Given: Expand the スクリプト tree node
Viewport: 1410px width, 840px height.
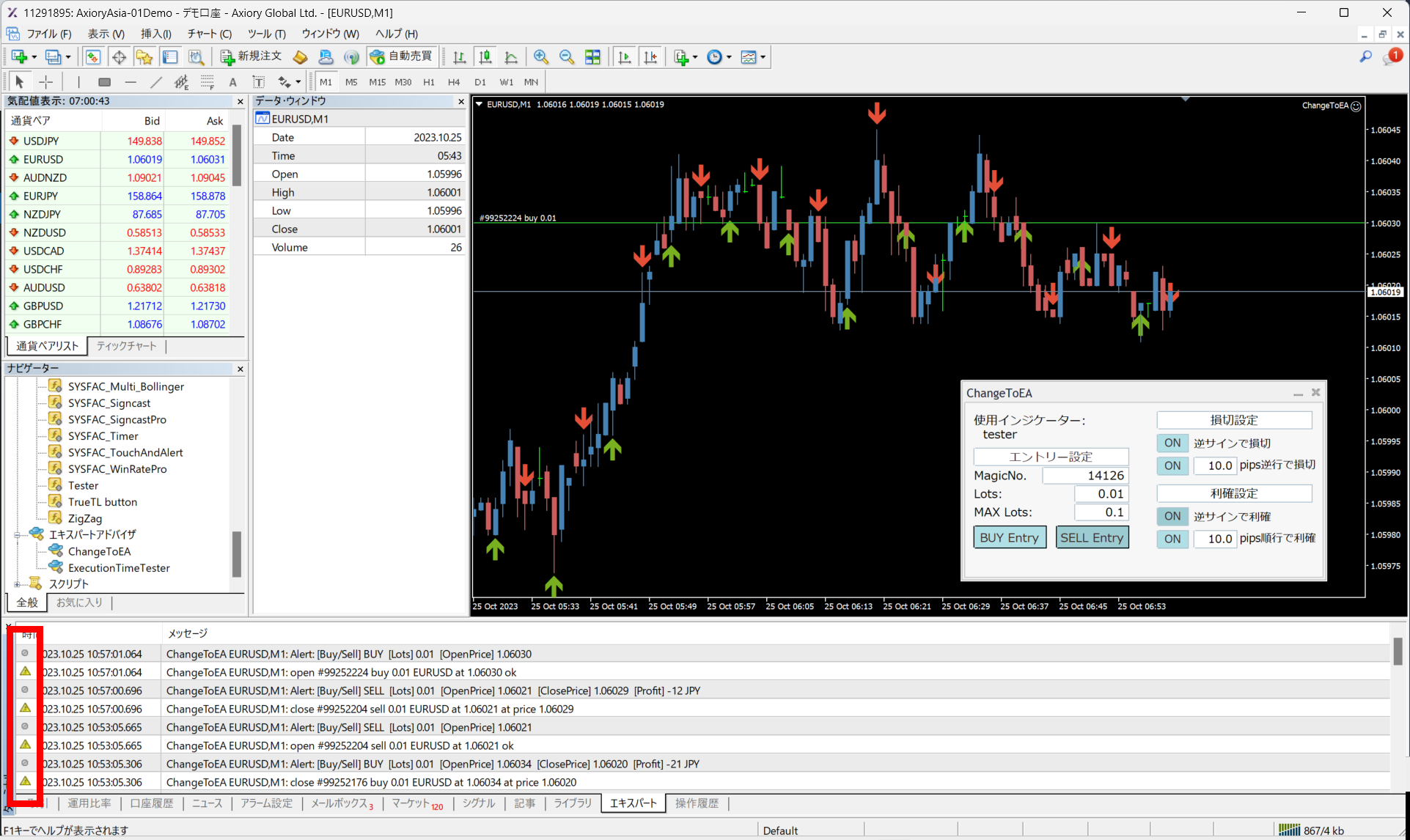Looking at the screenshot, I should (x=17, y=584).
